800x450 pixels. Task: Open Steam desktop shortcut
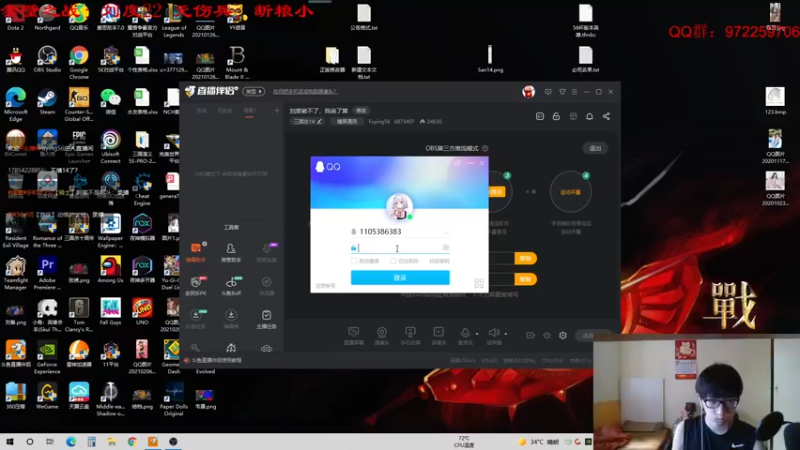tap(47, 101)
